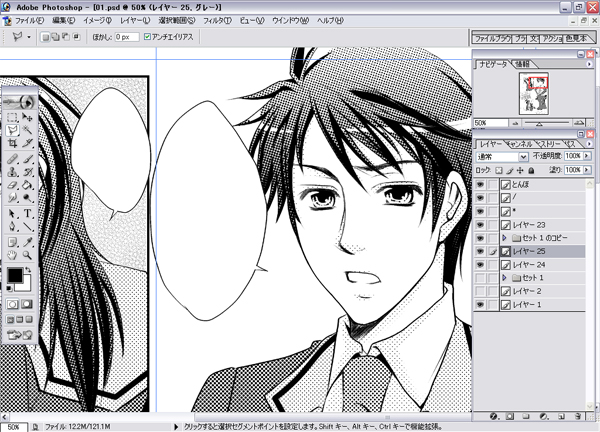Select the Eraser tool
Viewport: 600px width, 432px height.
[13, 185]
